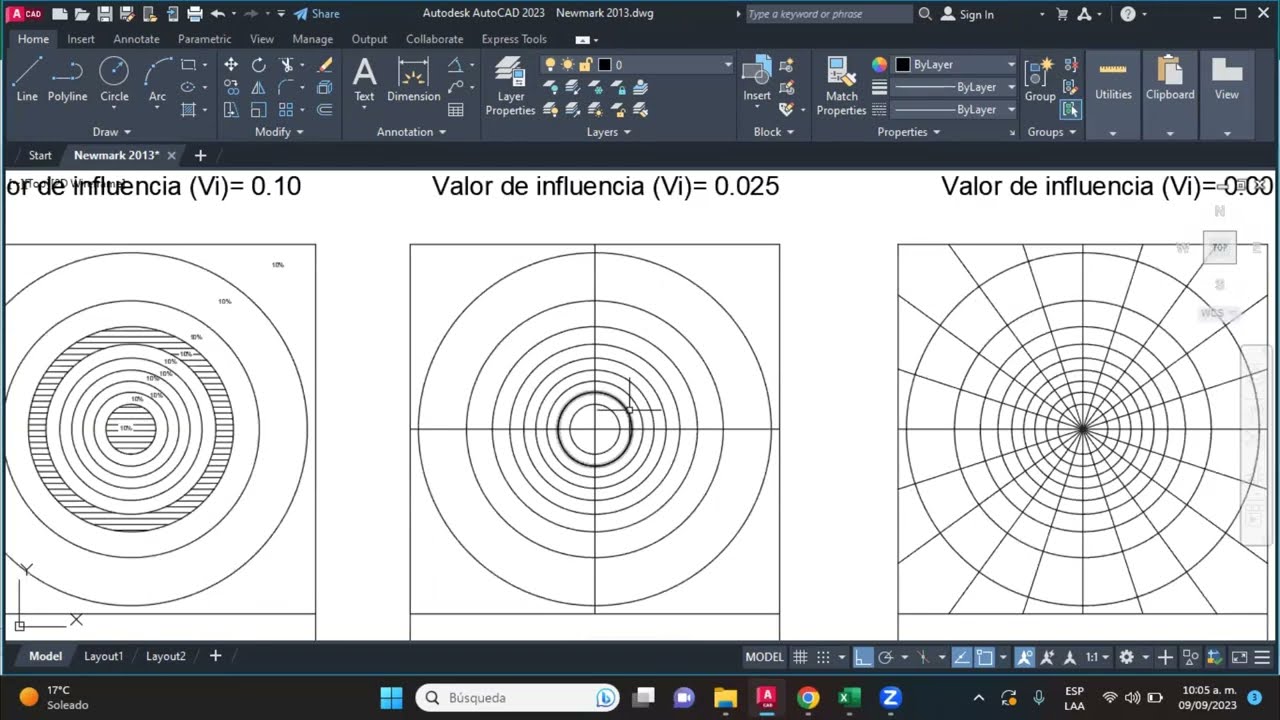1280x720 pixels.
Task: Click the Trim scissors icon
Action: coord(286,65)
